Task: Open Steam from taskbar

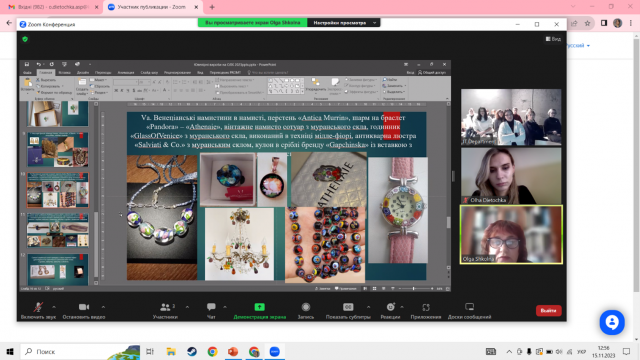Action: click(192, 351)
